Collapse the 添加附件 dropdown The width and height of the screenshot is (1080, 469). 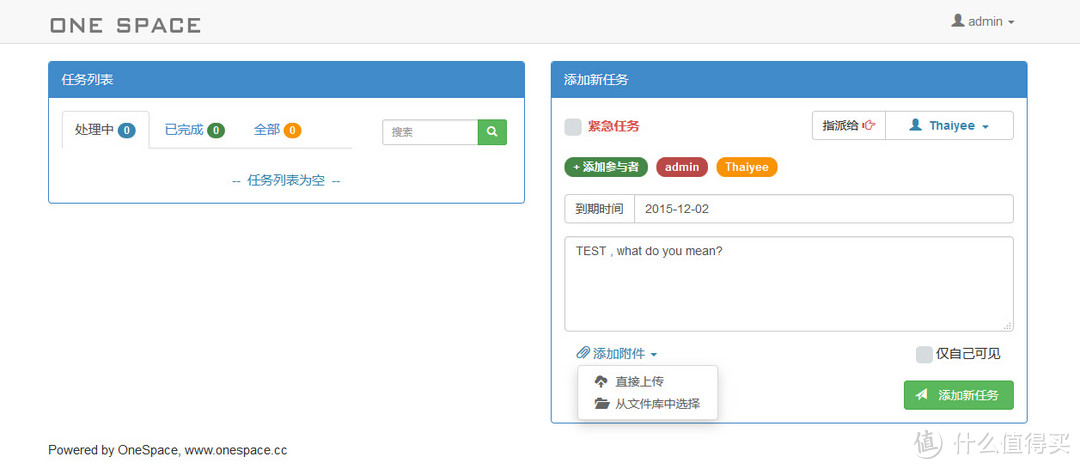pos(617,353)
